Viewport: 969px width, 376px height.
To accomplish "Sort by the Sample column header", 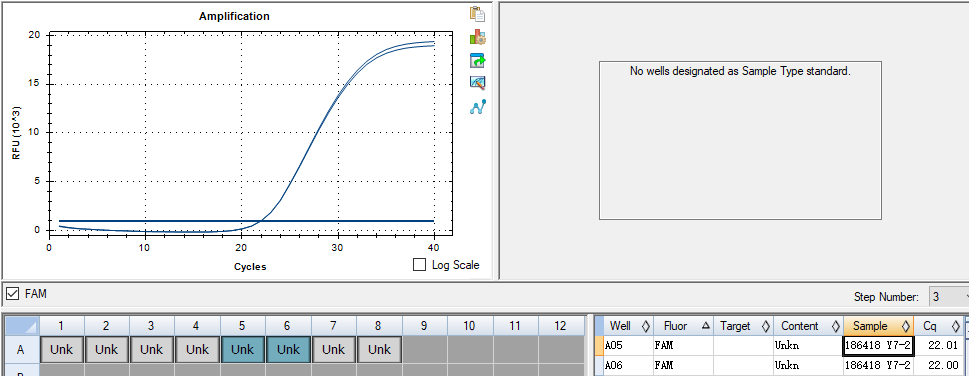I will [x=878, y=326].
